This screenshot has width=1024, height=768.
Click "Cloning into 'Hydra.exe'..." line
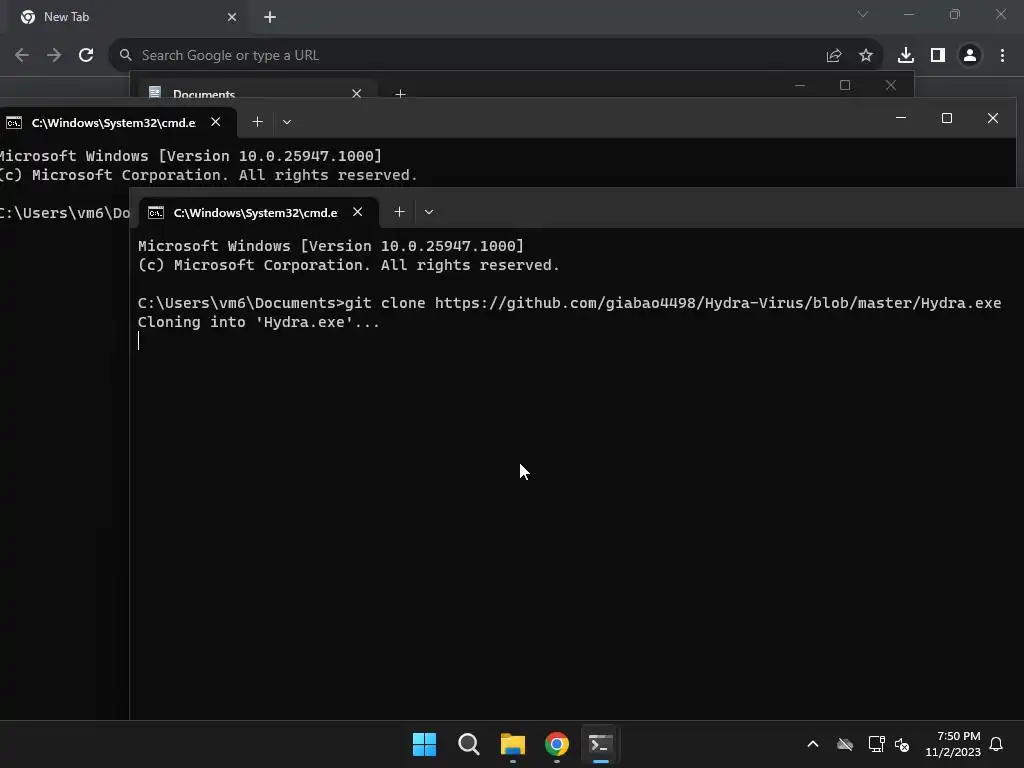[x=259, y=323]
